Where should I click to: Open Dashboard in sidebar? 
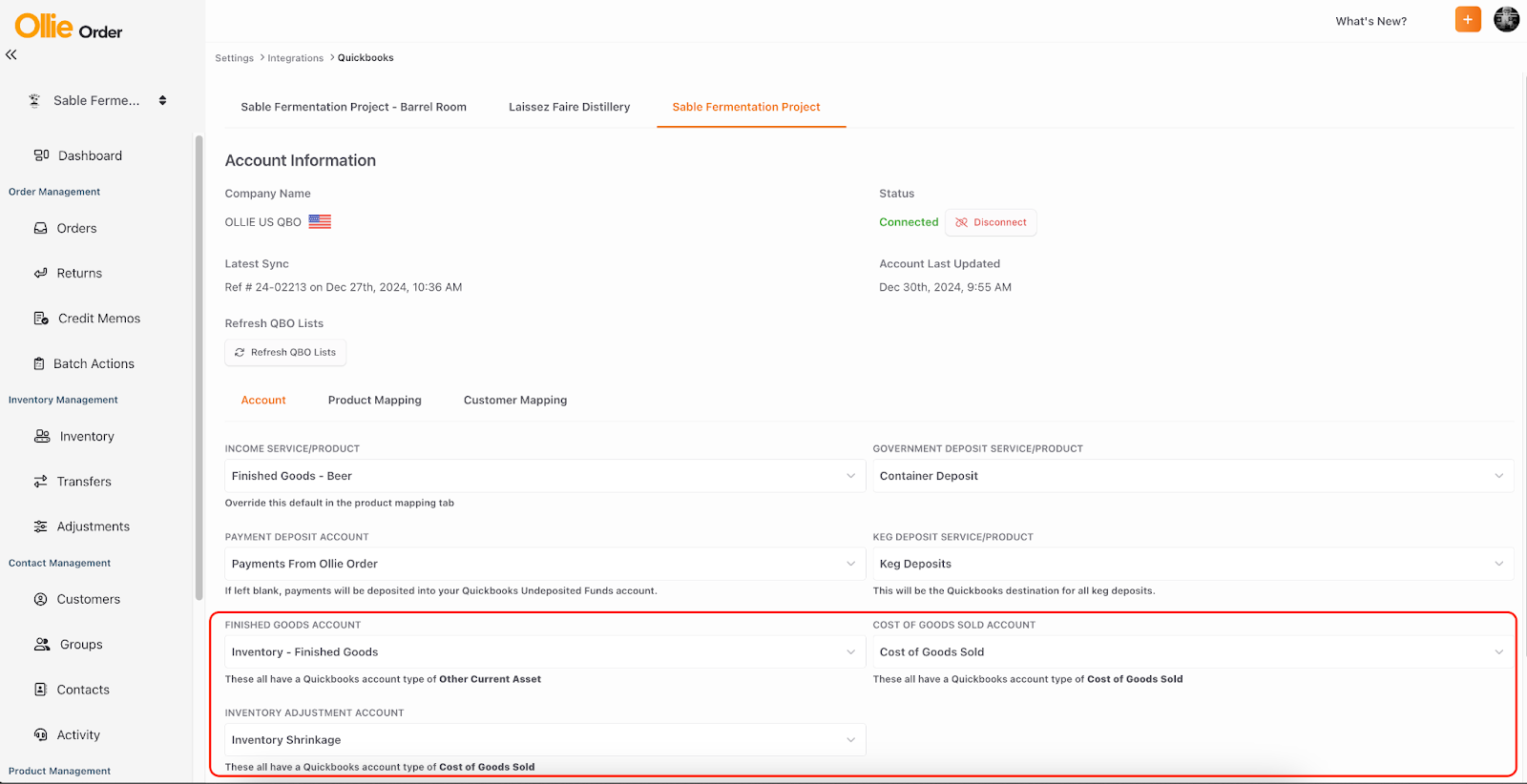coord(90,155)
